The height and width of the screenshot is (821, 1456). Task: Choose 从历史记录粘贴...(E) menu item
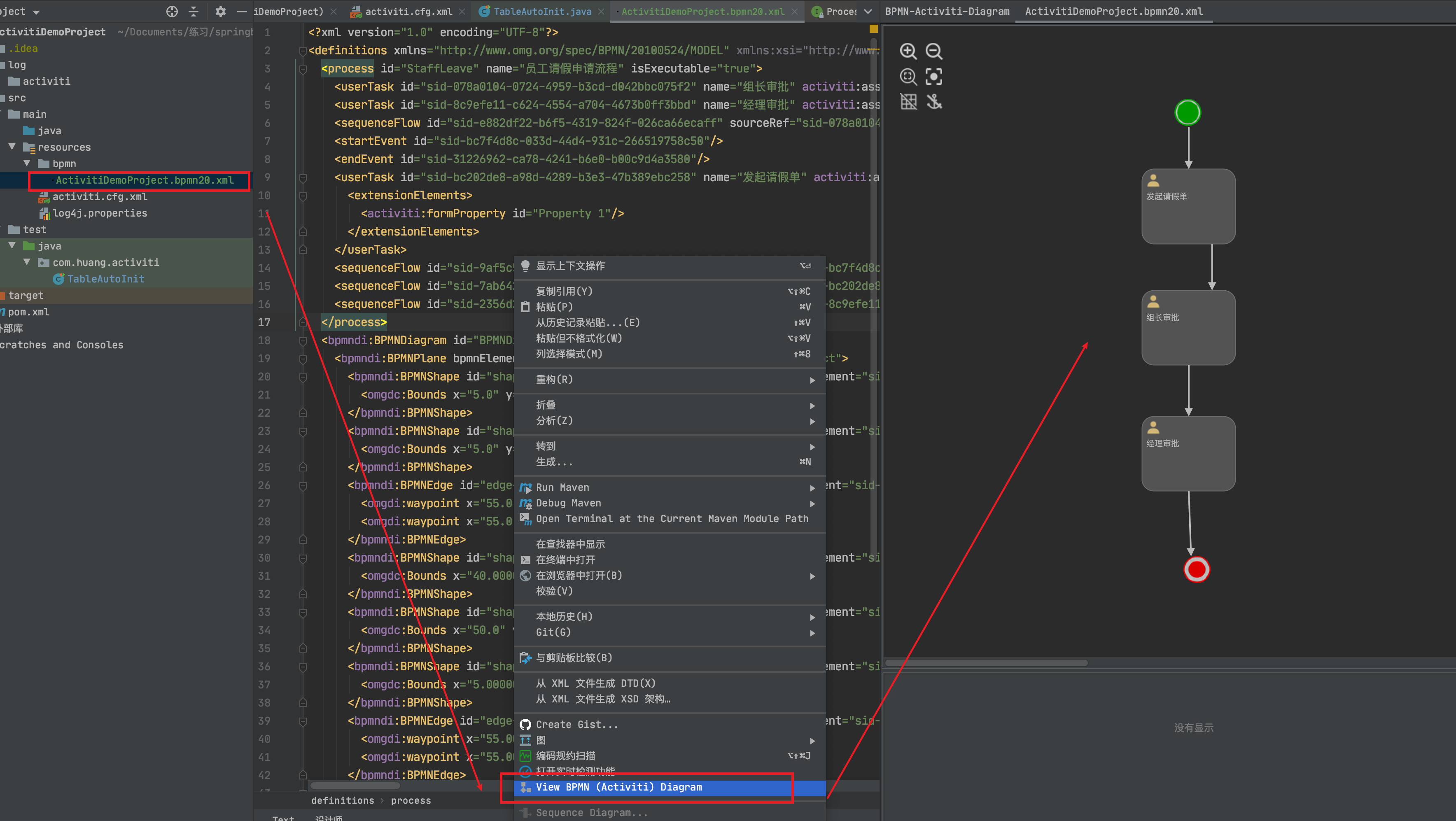(670, 323)
